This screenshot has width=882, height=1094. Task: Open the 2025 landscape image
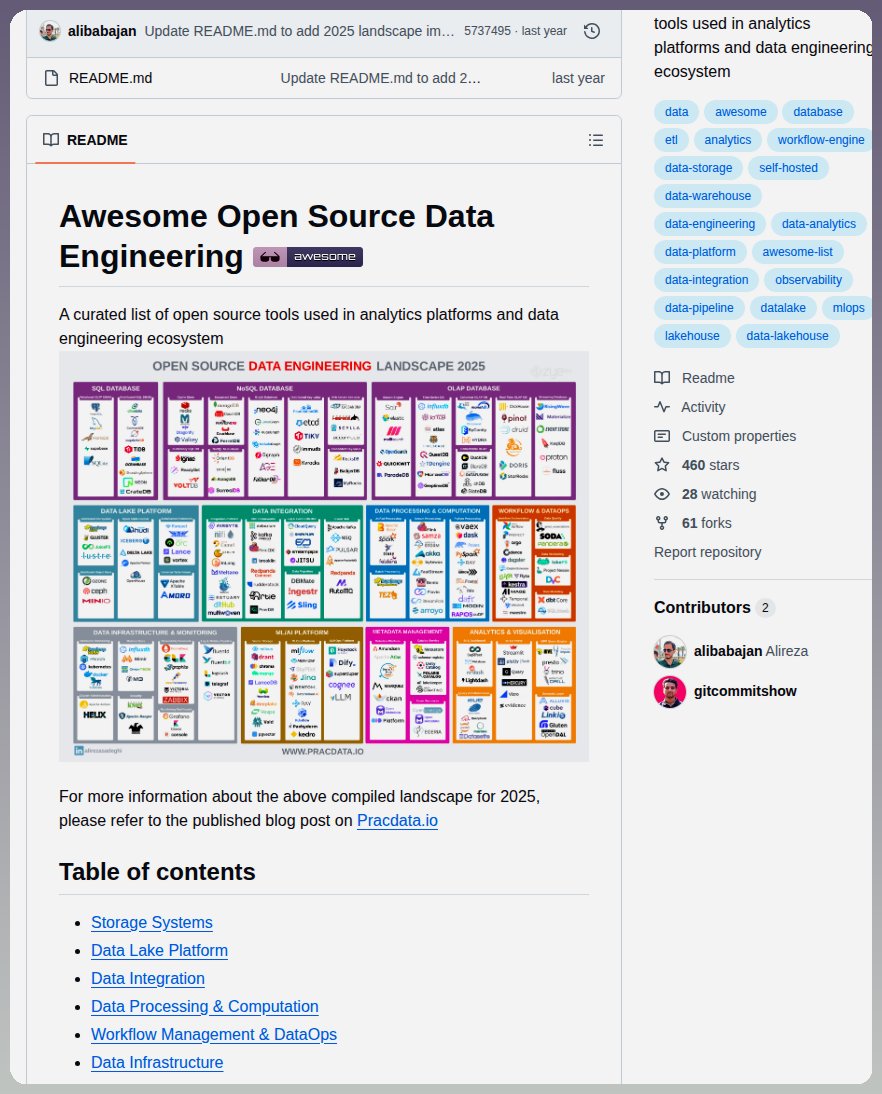[324, 556]
